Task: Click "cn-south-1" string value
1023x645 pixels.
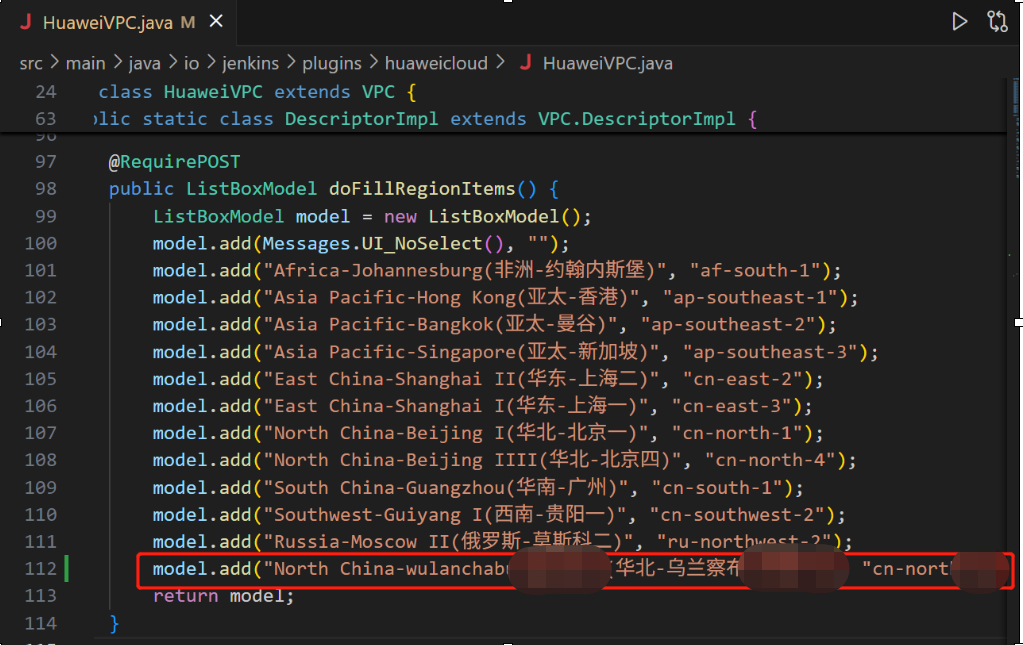Action: [x=717, y=488]
